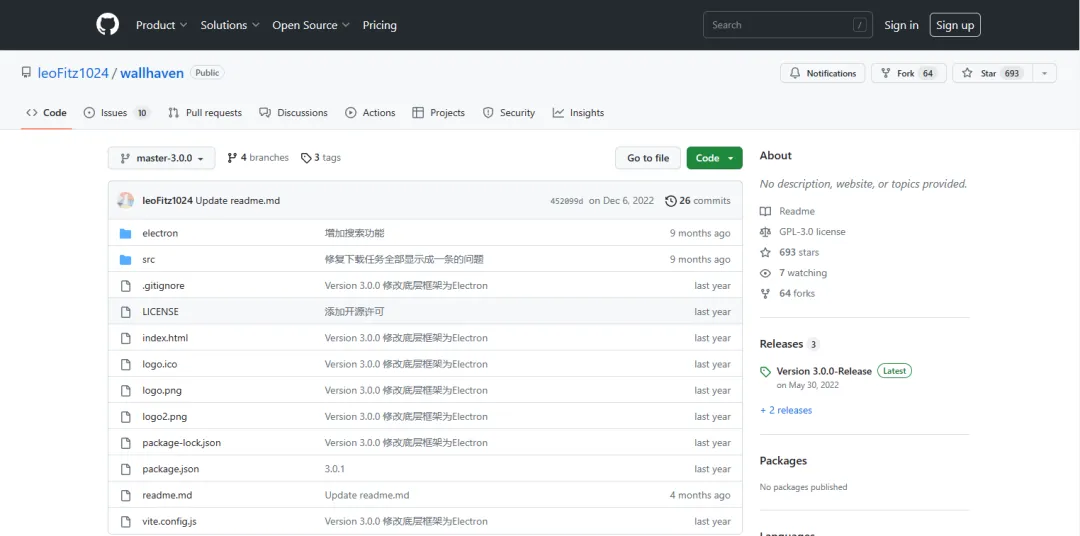Click the file icon beside vite.config.js
1080x536 pixels.
click(125, 522)
